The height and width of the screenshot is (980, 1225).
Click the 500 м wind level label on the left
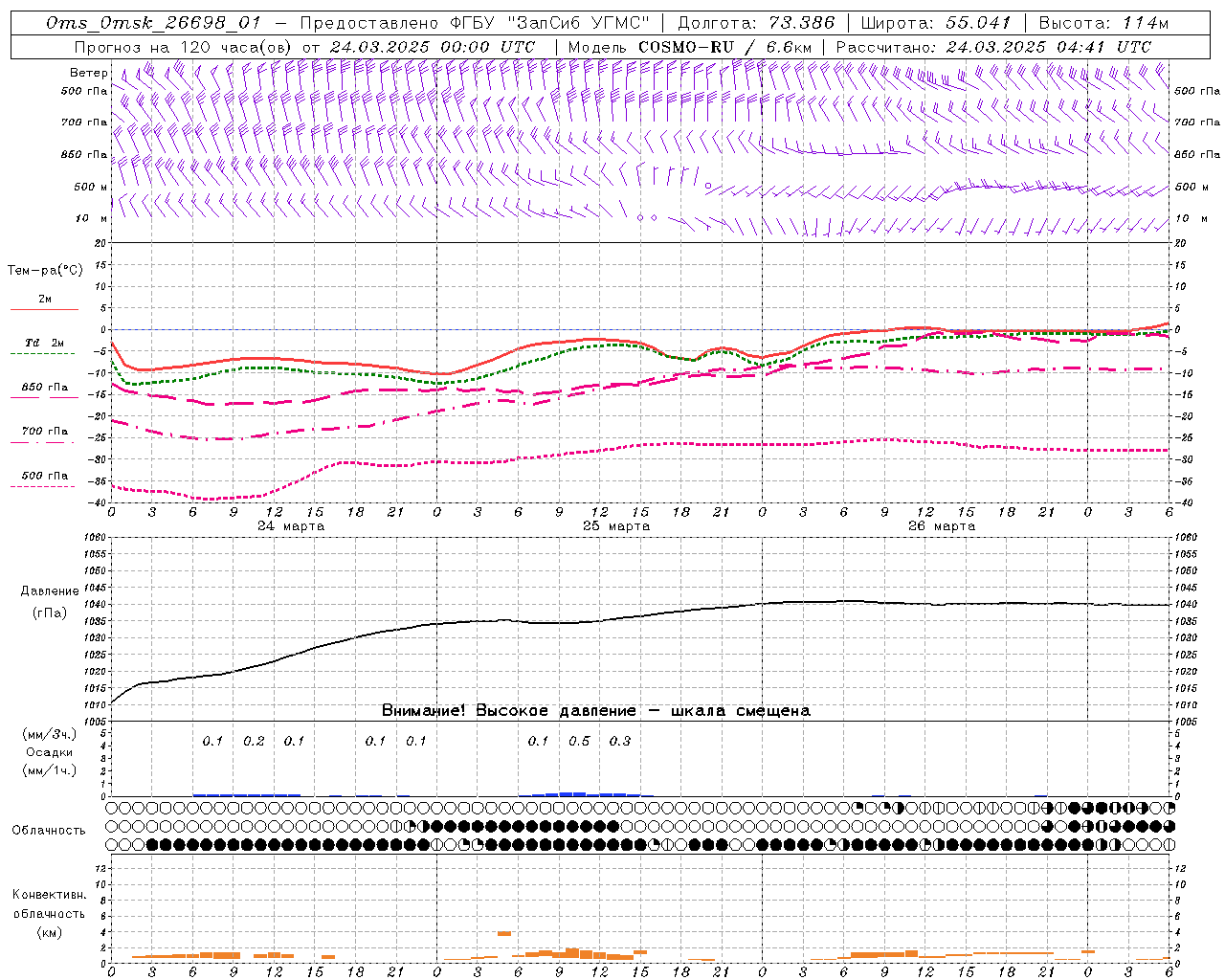(91, 187)
